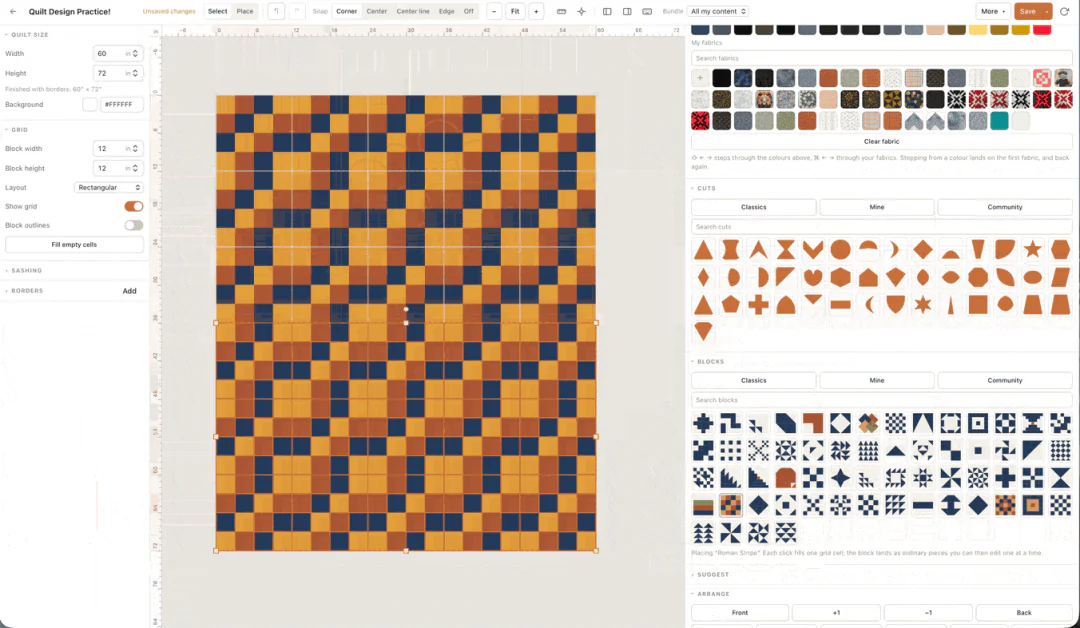Choose the add fabric plus tile
Screen dimensions: 1080x628
click(x=700, y=78)
